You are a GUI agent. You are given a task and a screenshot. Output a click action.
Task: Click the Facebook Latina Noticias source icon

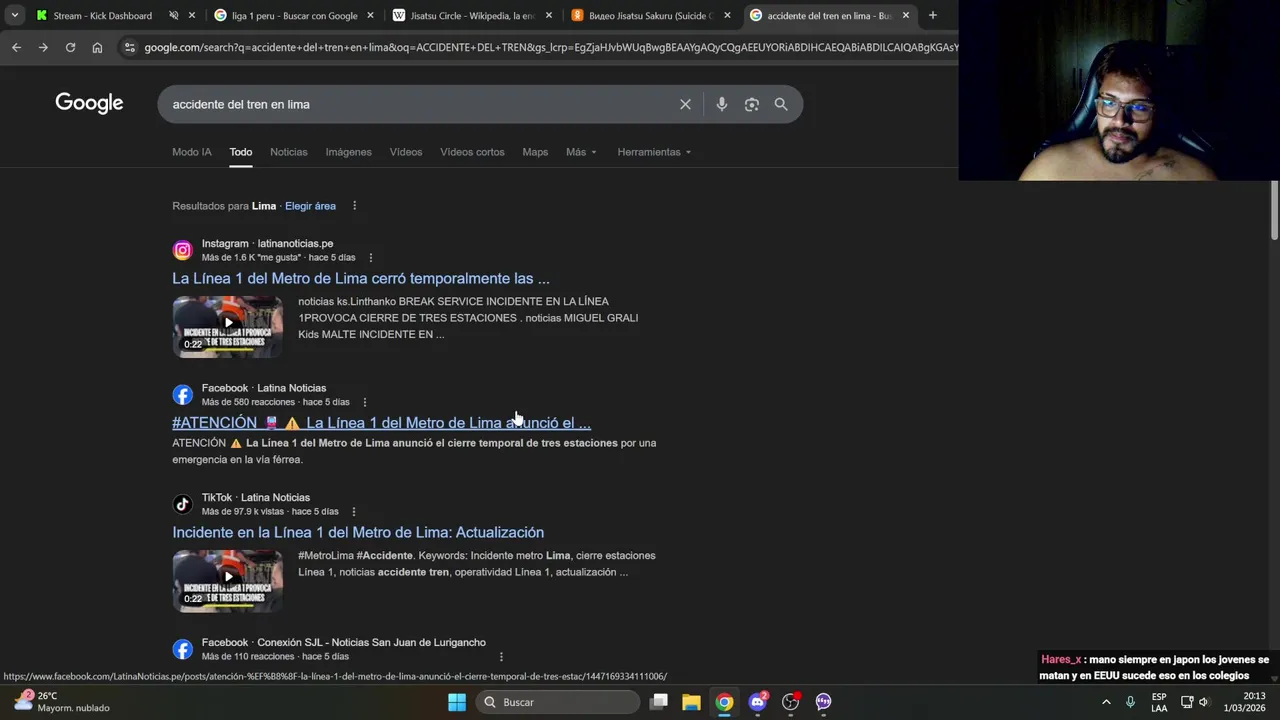pyautogui.click(x=182, y=395)
